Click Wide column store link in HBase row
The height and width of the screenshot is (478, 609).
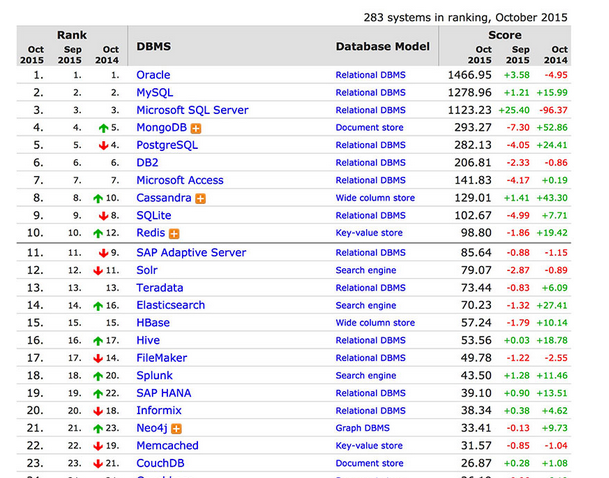coord(375,323)
